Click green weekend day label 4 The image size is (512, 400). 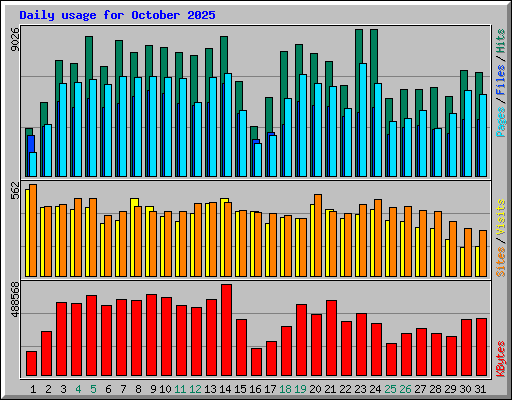coord(78,389)
